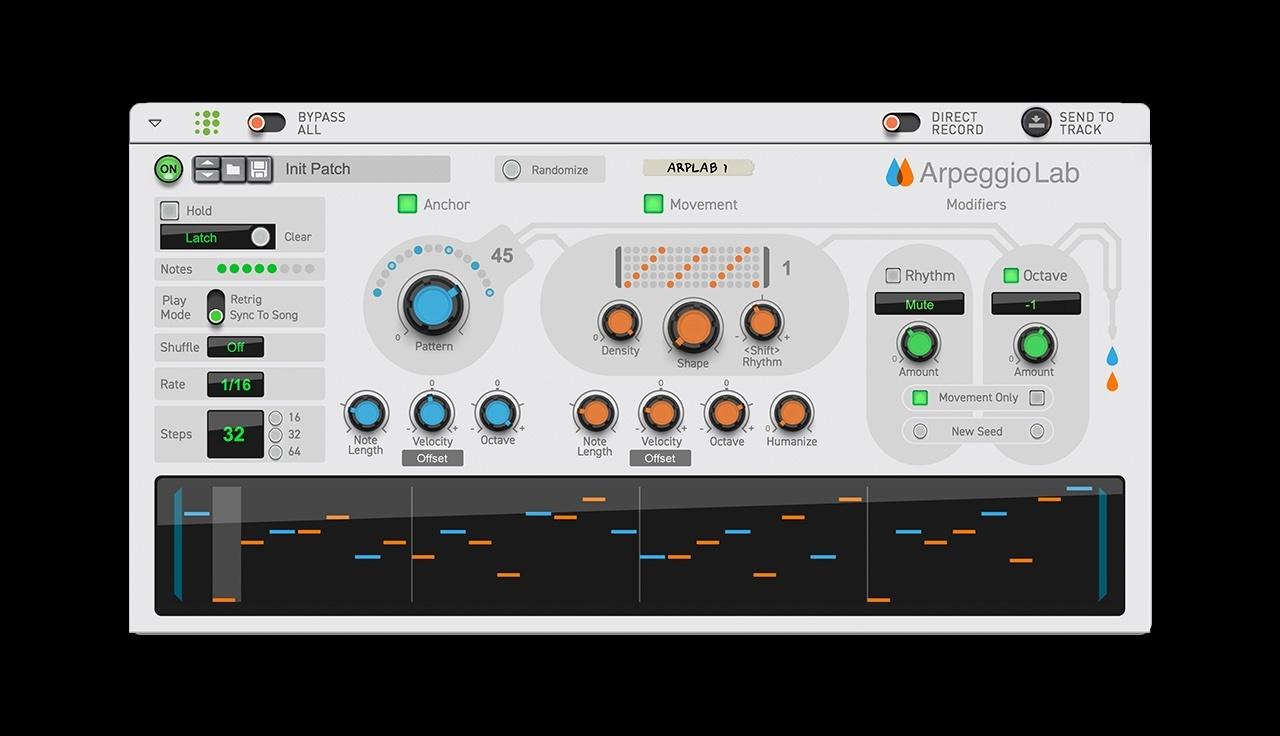The width and height of the screenshot is (1280, 736).
Task: Click the blue droplet output indicator
Action: [x=1112, y=357]
